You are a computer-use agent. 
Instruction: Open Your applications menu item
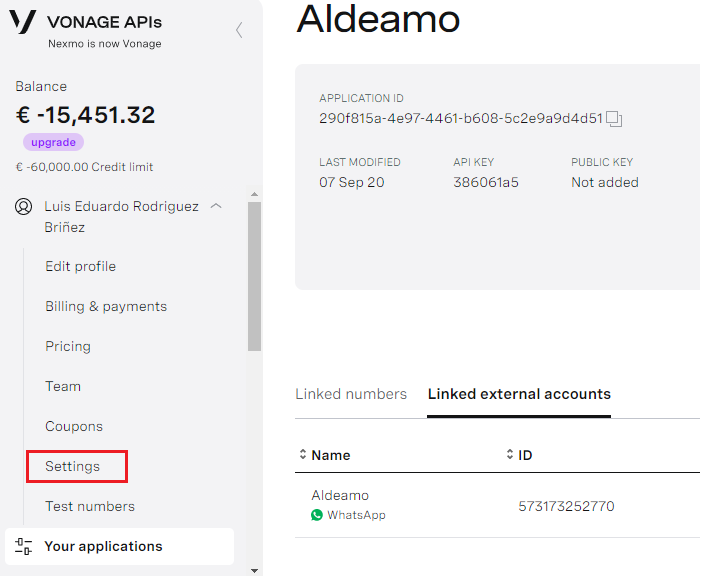(120, 547)
